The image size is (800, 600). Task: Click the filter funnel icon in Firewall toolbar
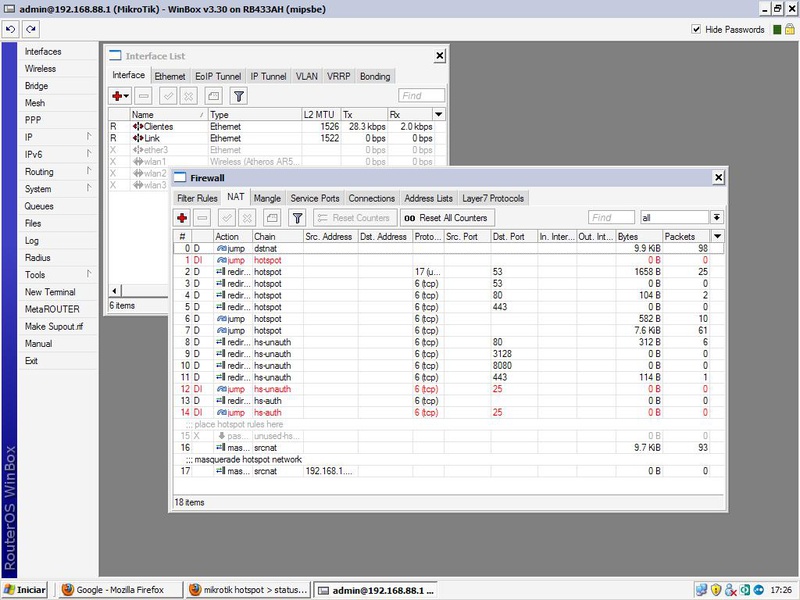point(297,218)
